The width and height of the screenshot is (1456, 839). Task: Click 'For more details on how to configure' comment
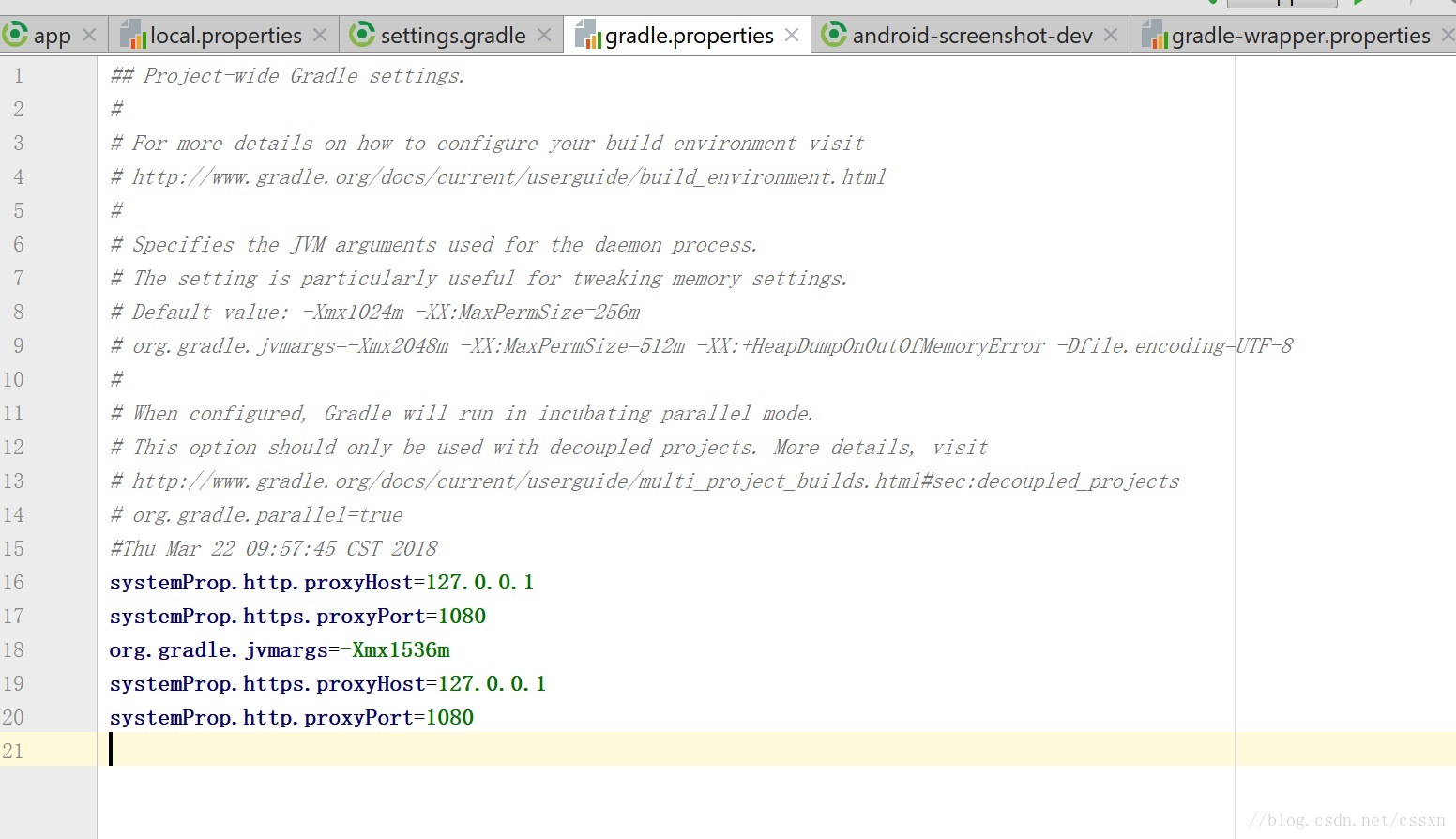coord(487,143)
